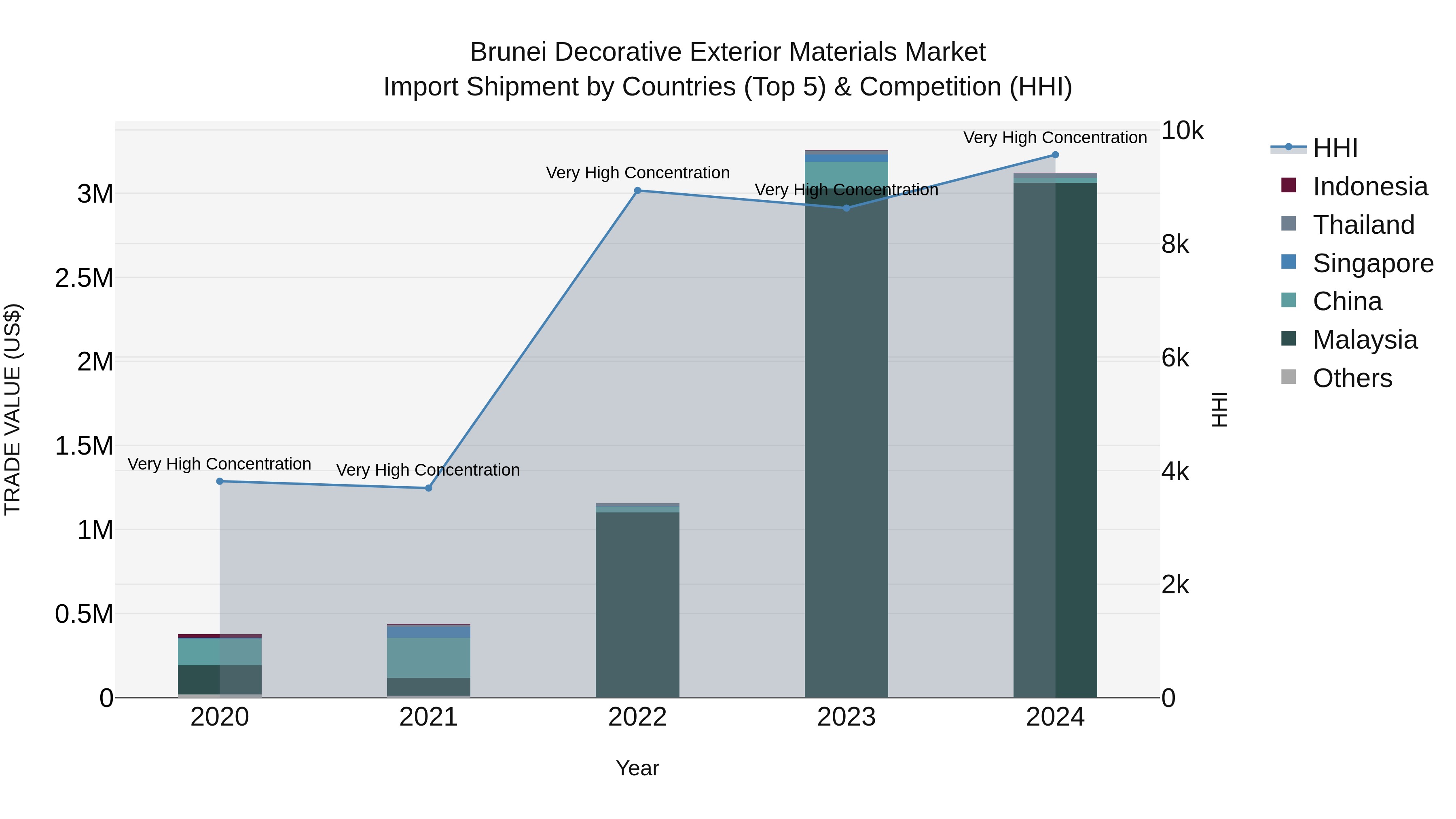This screenshot has width=1456, height=819.
Task: Click the 2020 x-axis label
Action: coord(220,717)
